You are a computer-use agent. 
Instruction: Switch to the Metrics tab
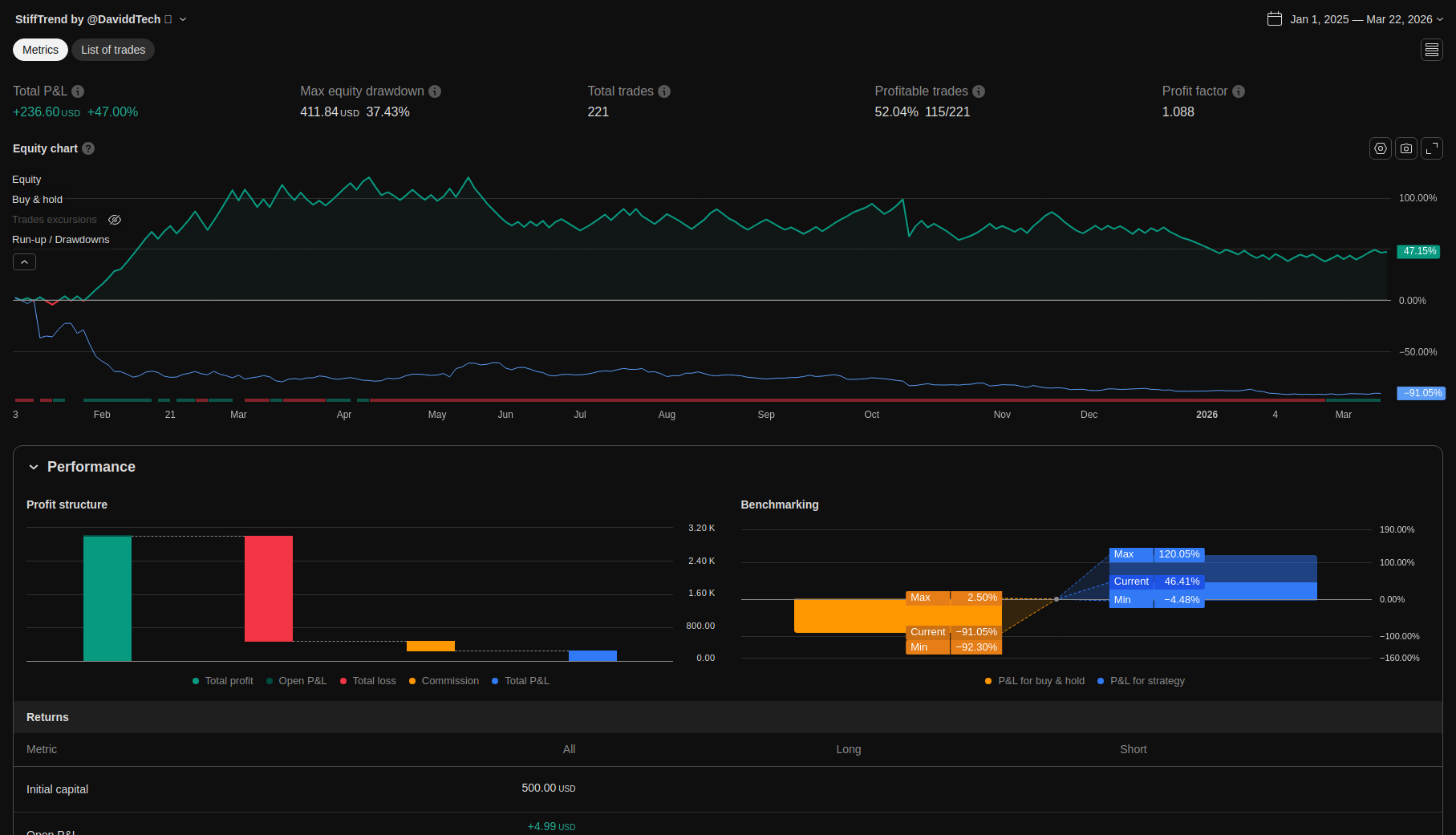click(x=40, y=50)
